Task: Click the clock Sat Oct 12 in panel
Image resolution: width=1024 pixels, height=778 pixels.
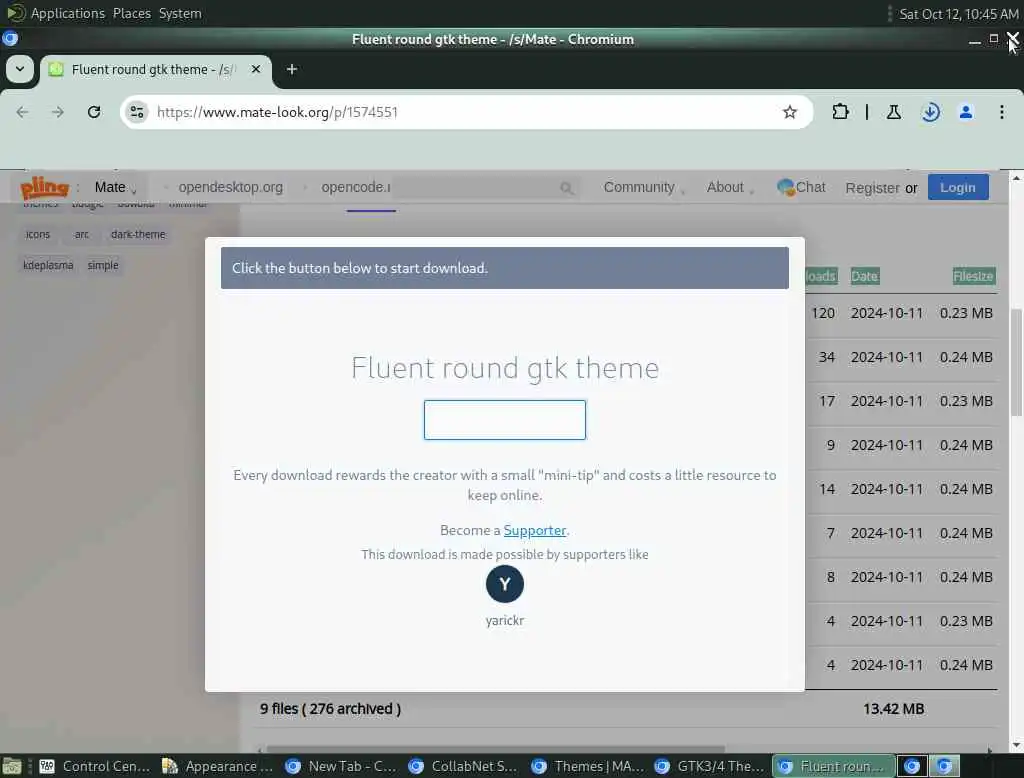Action: click(958, 14)
